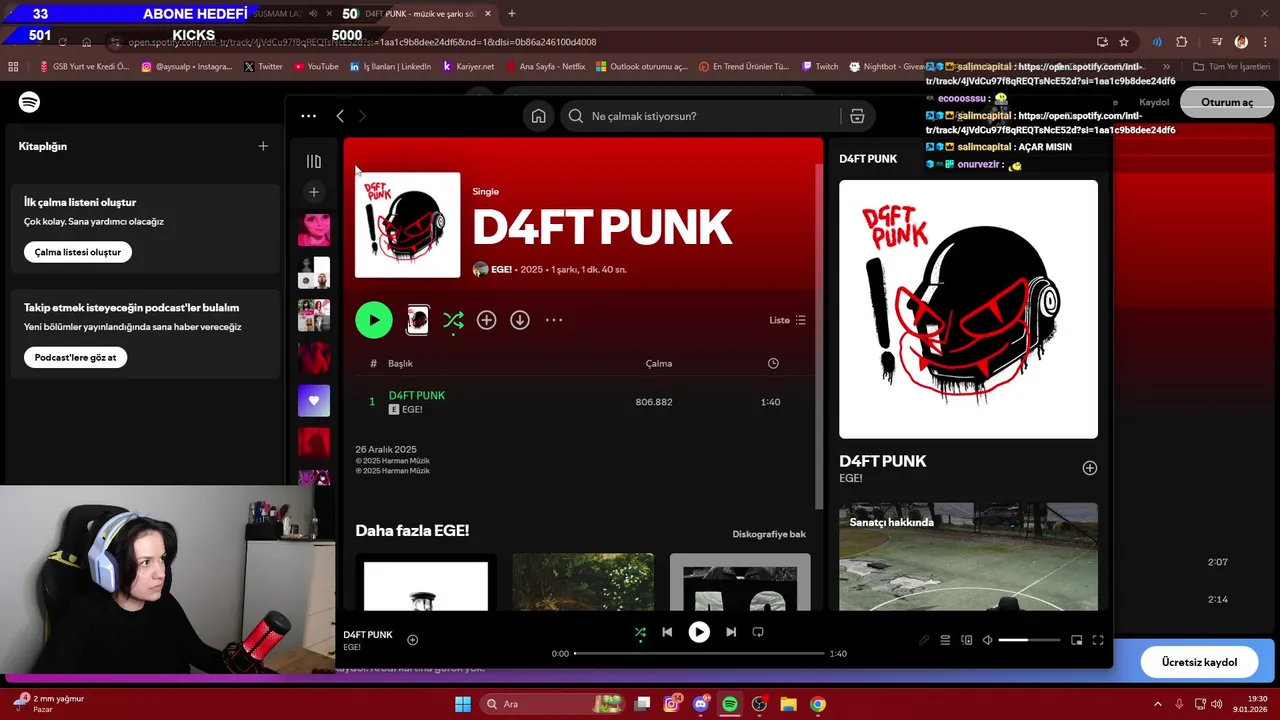Select track D4FT PUNK in the track list
Screen dimensions: 1280x720
tap(416, 395)
